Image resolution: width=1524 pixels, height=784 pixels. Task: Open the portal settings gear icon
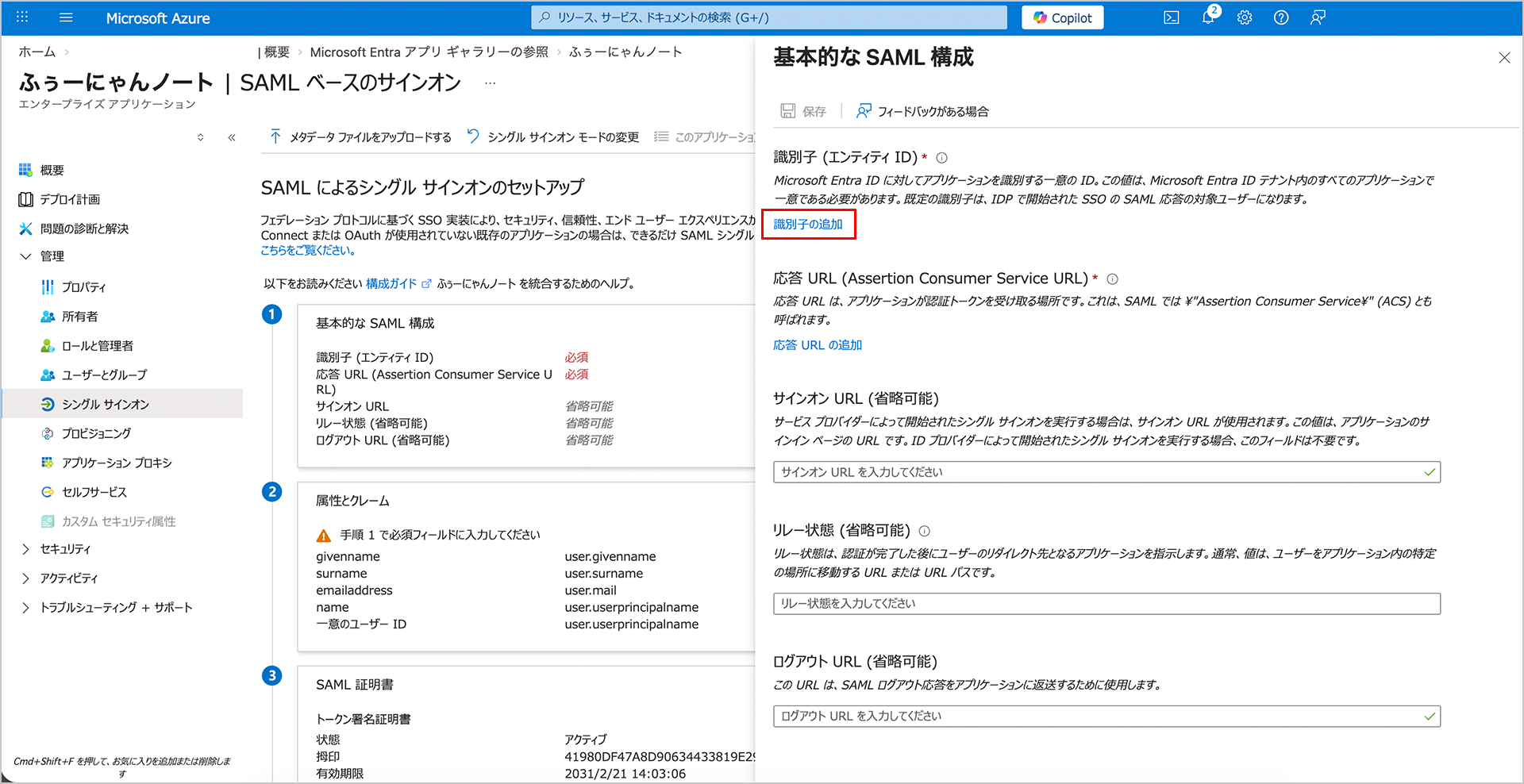1244,17
